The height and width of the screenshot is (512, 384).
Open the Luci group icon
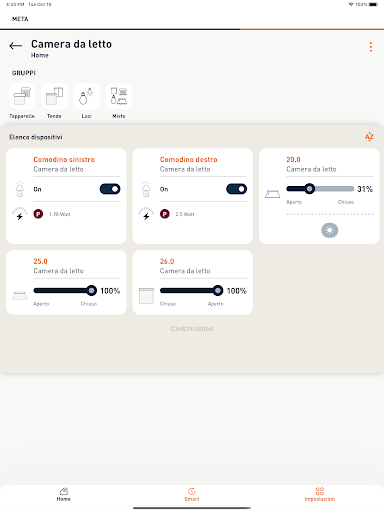coord(86,96)
